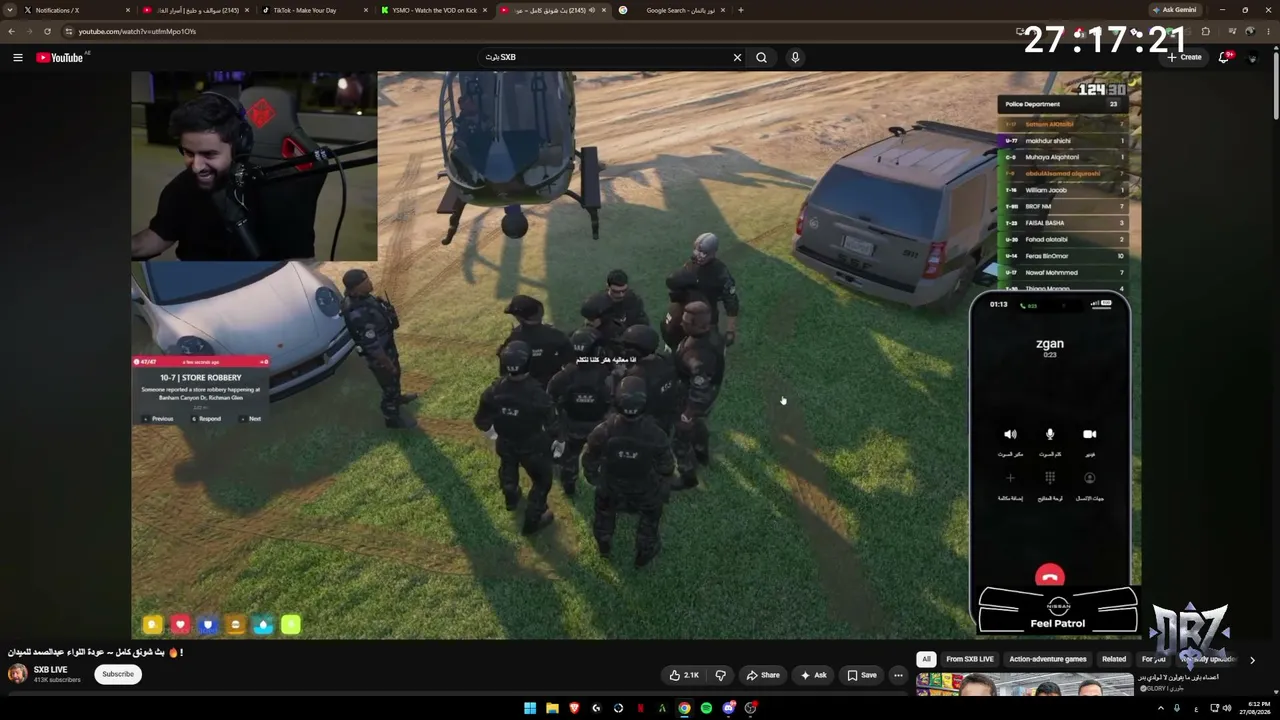Open the Windows Start menu

530,708
